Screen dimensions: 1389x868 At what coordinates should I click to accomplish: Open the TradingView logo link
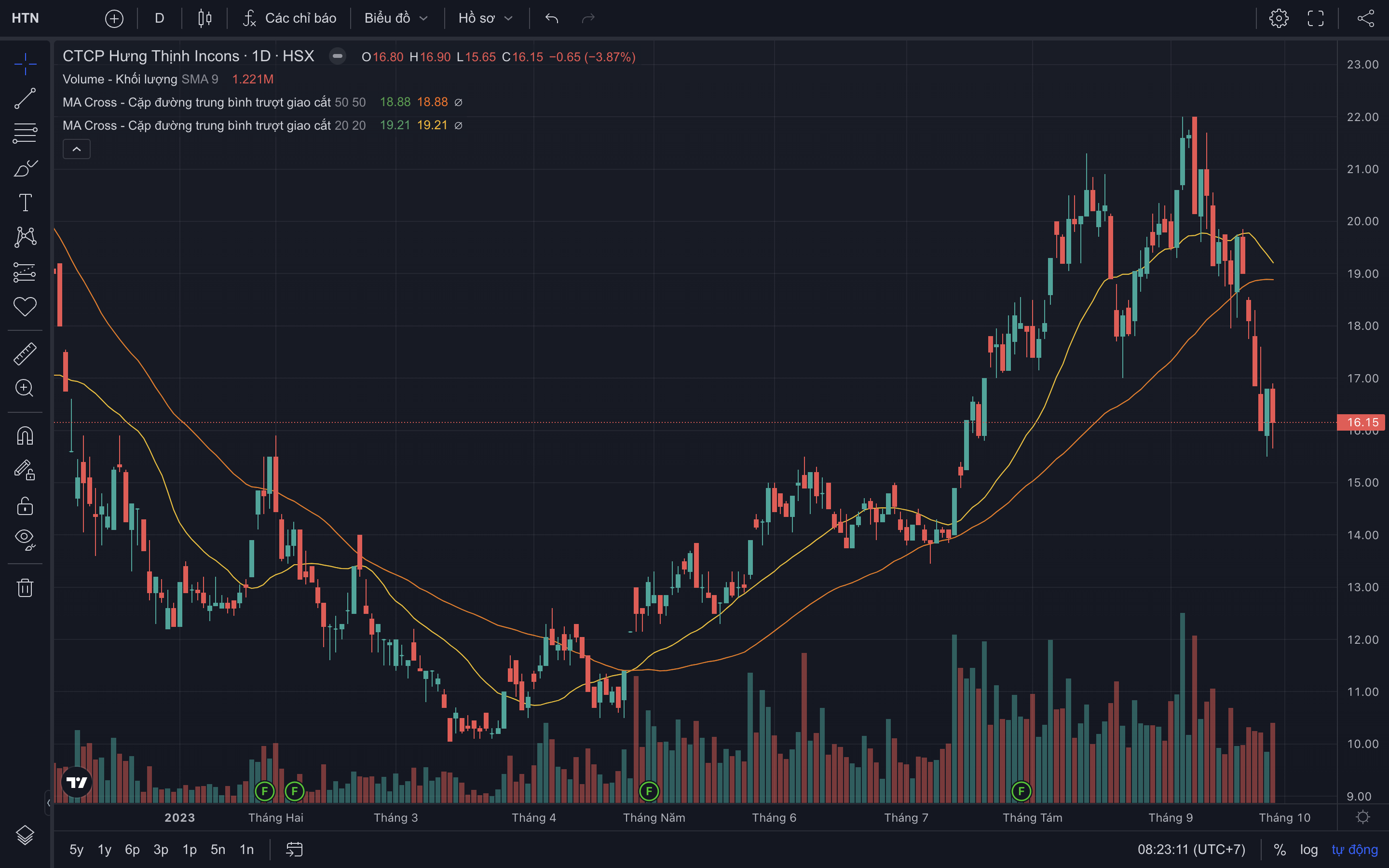coord(76,783)
